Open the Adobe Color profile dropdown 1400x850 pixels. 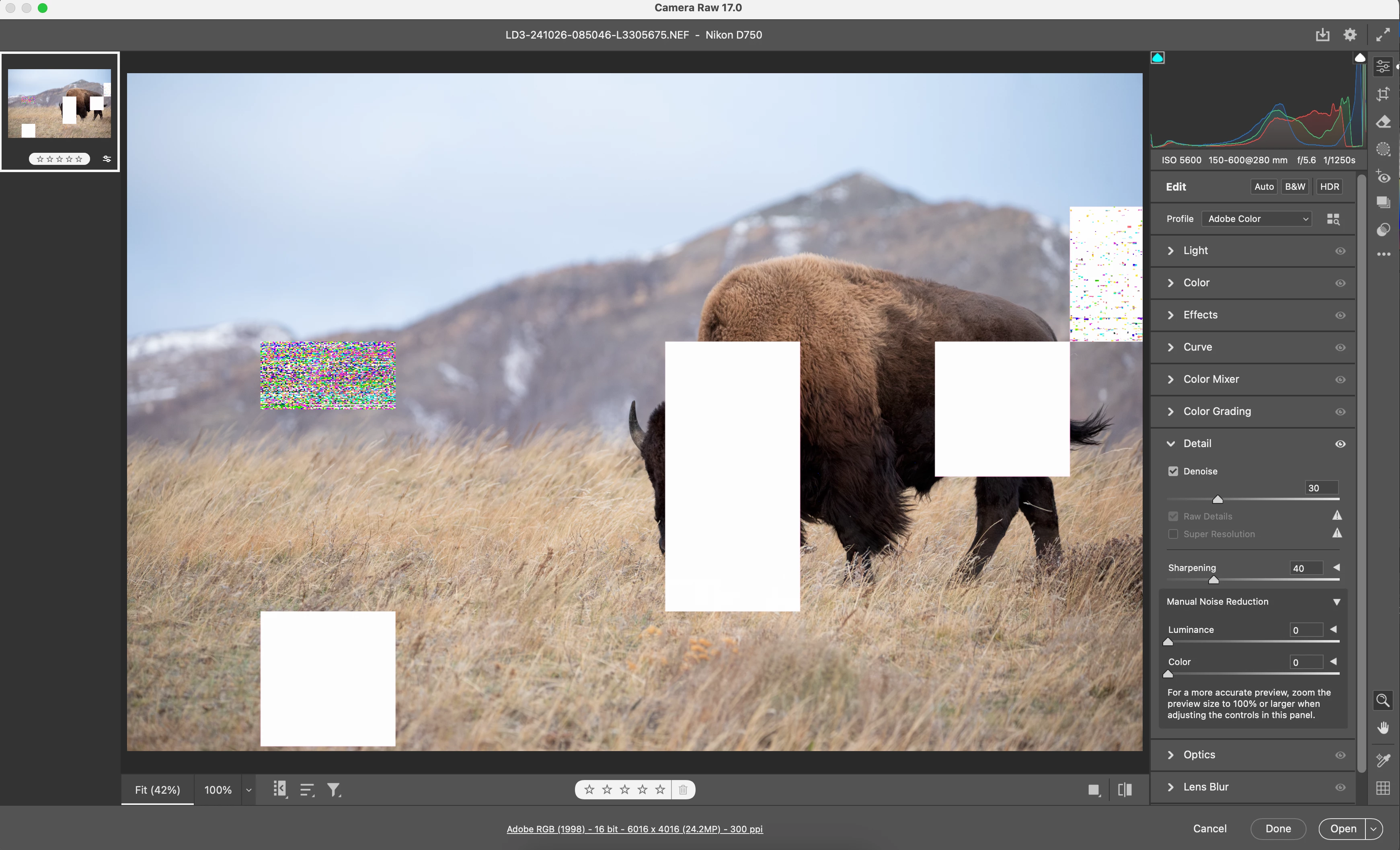pyautogui.click(x=1257, y=219)
